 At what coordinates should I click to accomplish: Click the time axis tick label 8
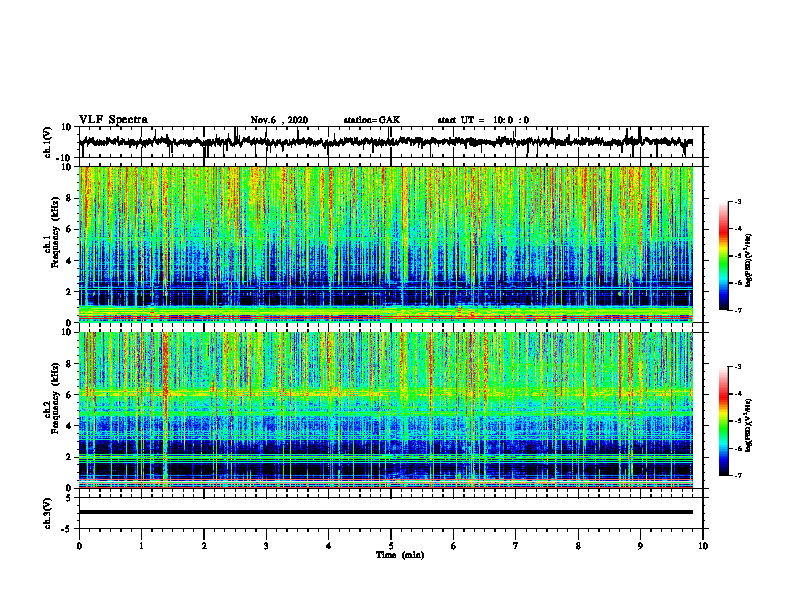click(578, 546)
